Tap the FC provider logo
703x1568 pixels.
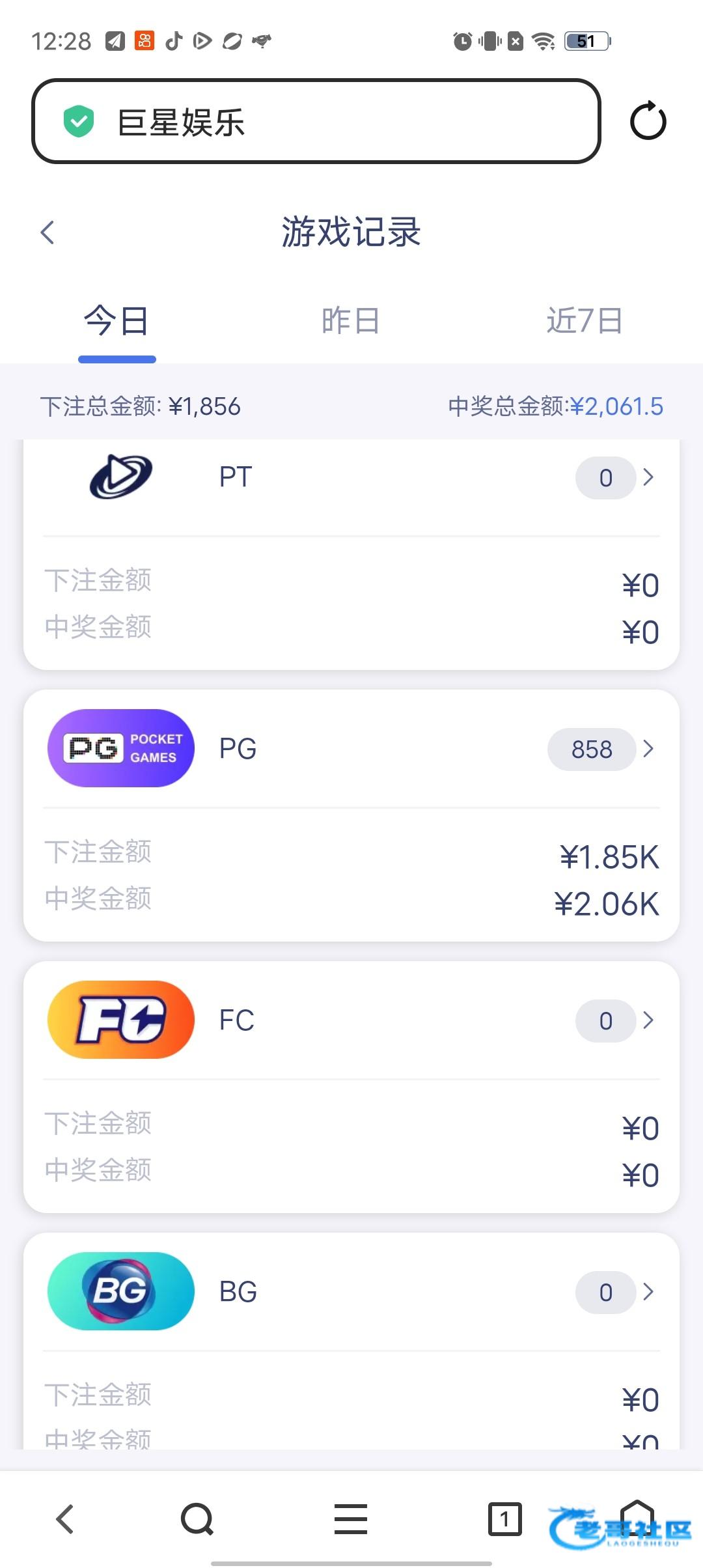pyautogui.click(x=121, y=1020)
